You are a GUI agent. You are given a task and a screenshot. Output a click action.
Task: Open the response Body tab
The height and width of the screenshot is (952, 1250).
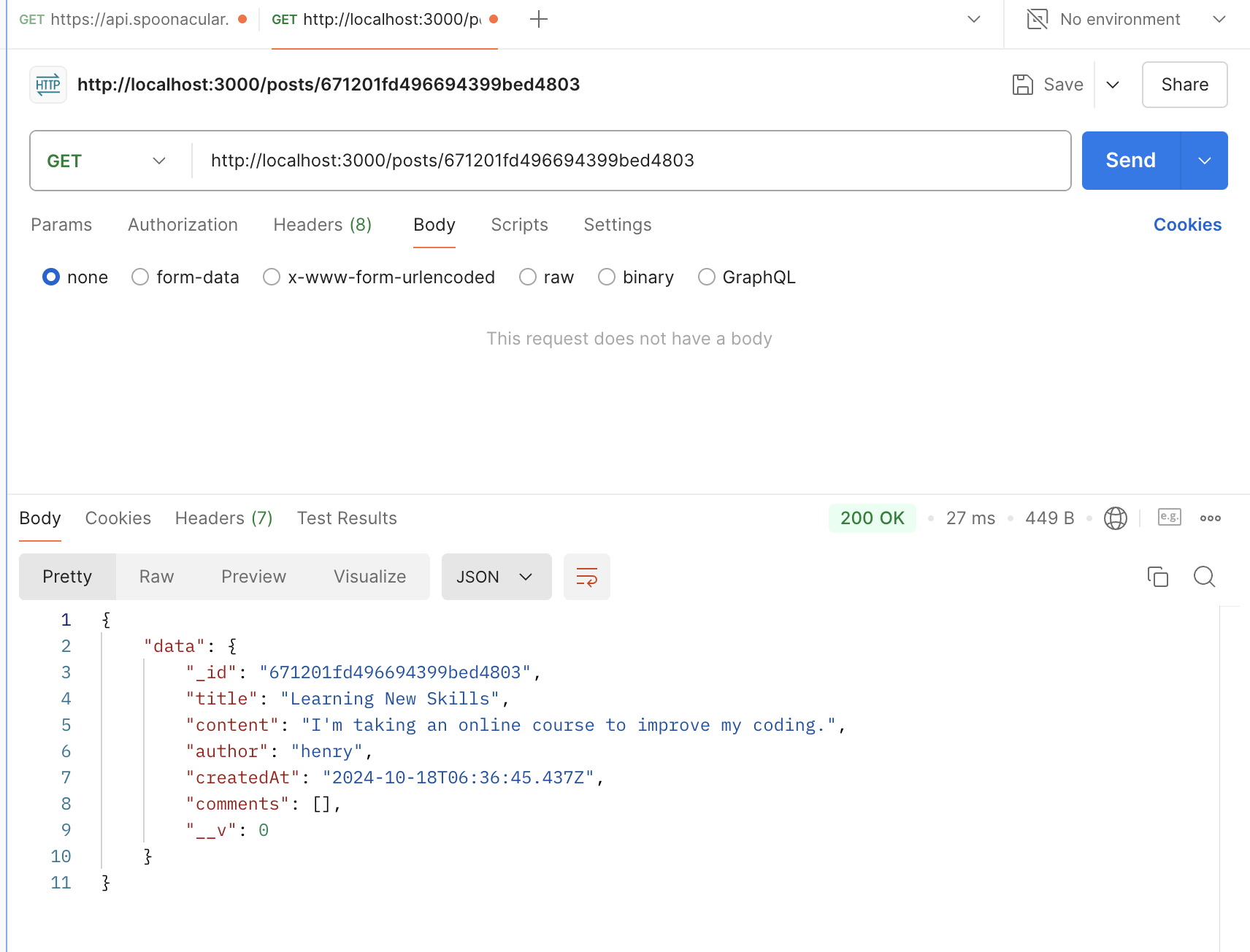click(40, 518)
